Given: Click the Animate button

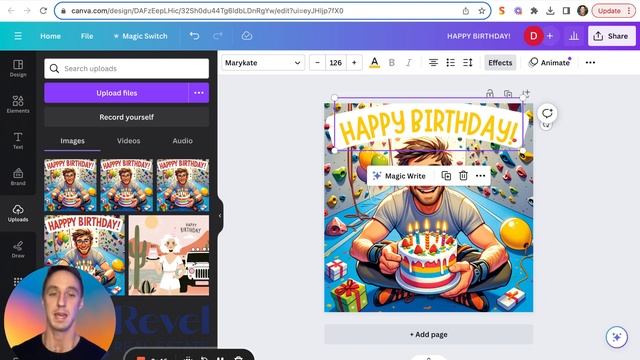Looking at the screenshot, I should (550, 62).
